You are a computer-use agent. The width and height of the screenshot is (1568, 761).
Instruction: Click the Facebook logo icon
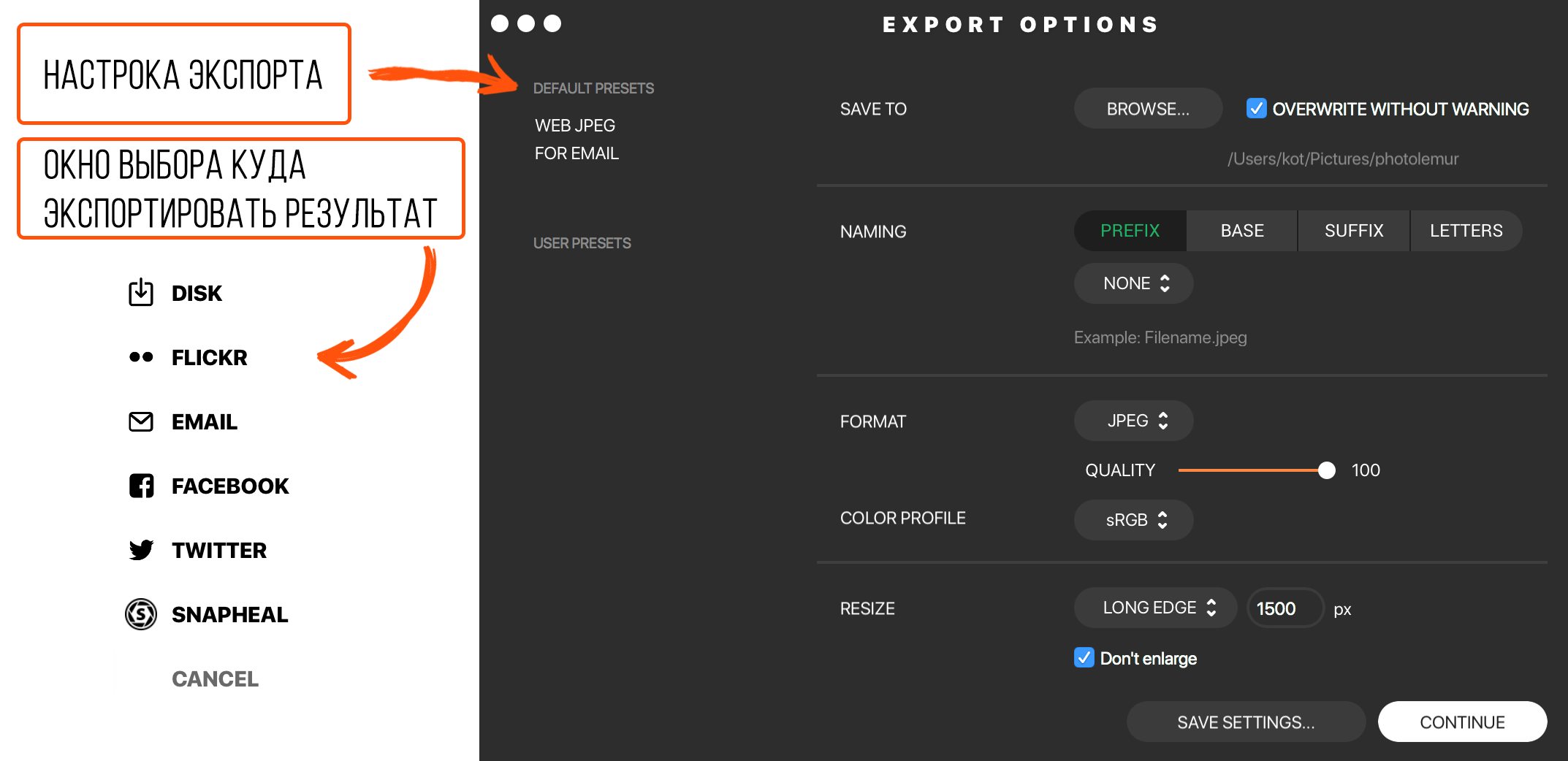141,486
